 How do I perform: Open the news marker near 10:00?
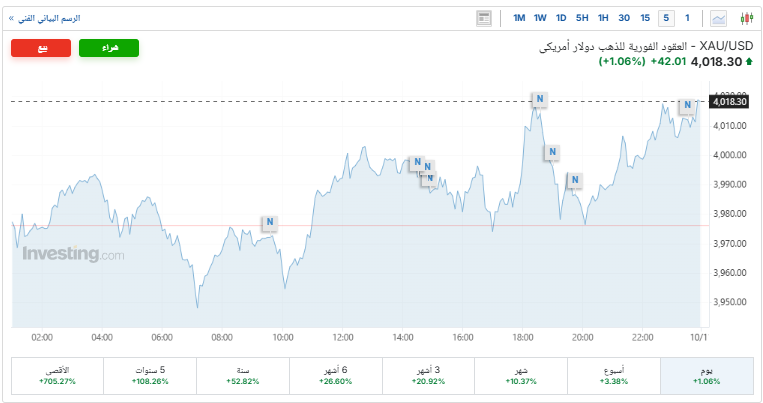coord(269,222)
